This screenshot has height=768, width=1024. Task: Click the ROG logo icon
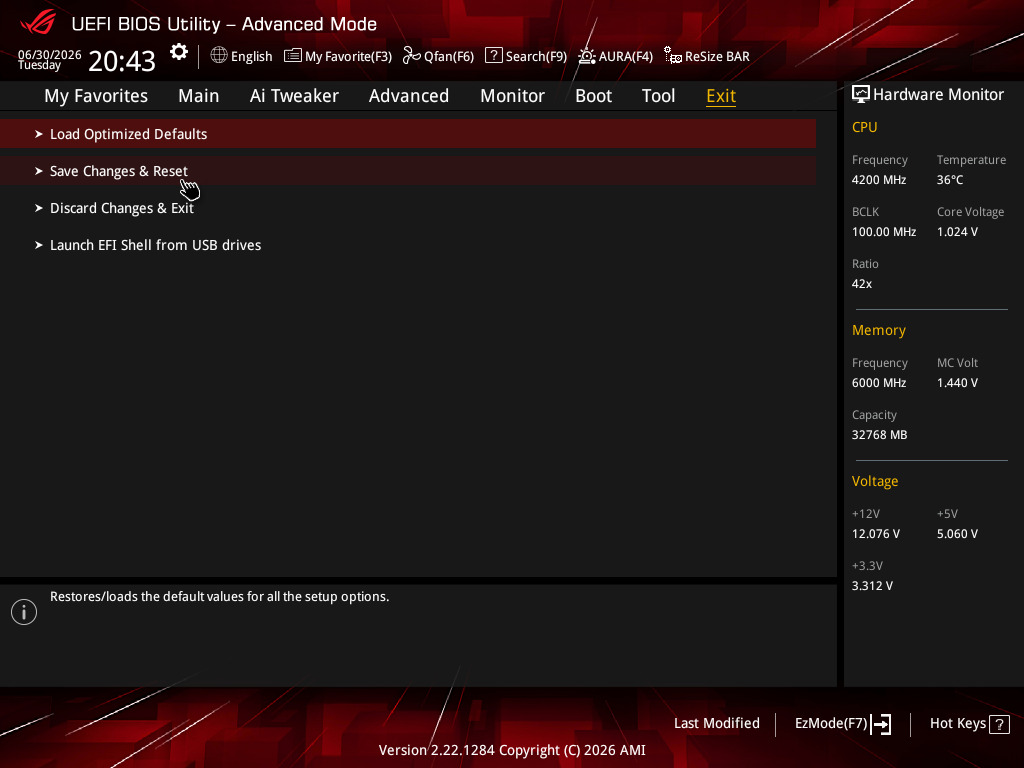coord(38,22)
